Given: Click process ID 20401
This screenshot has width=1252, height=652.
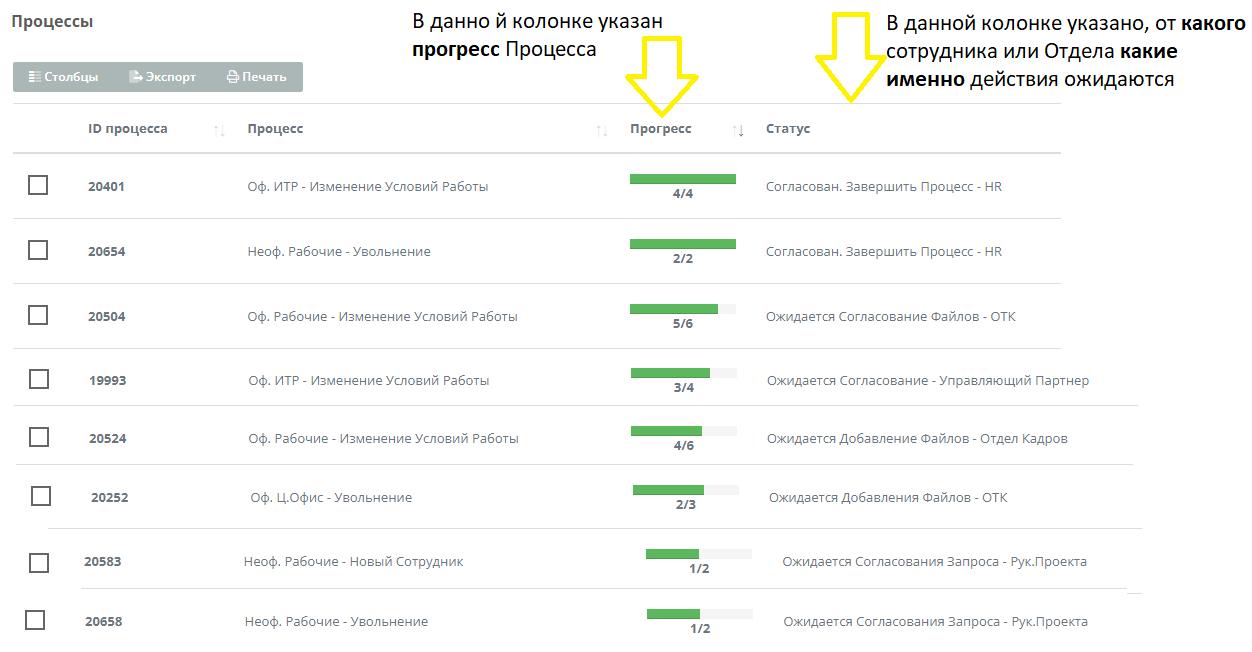Looking at the screenshot, I should [x=106, y=187].
